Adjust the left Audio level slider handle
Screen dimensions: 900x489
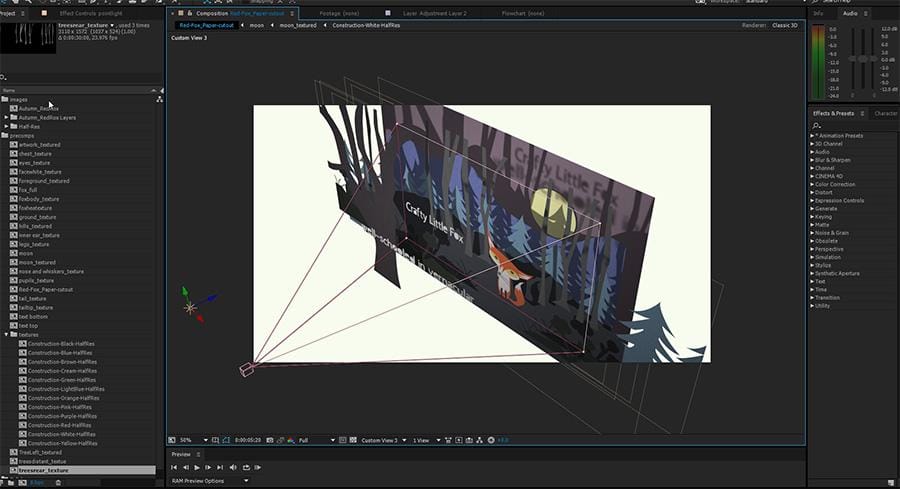[852, 59]
